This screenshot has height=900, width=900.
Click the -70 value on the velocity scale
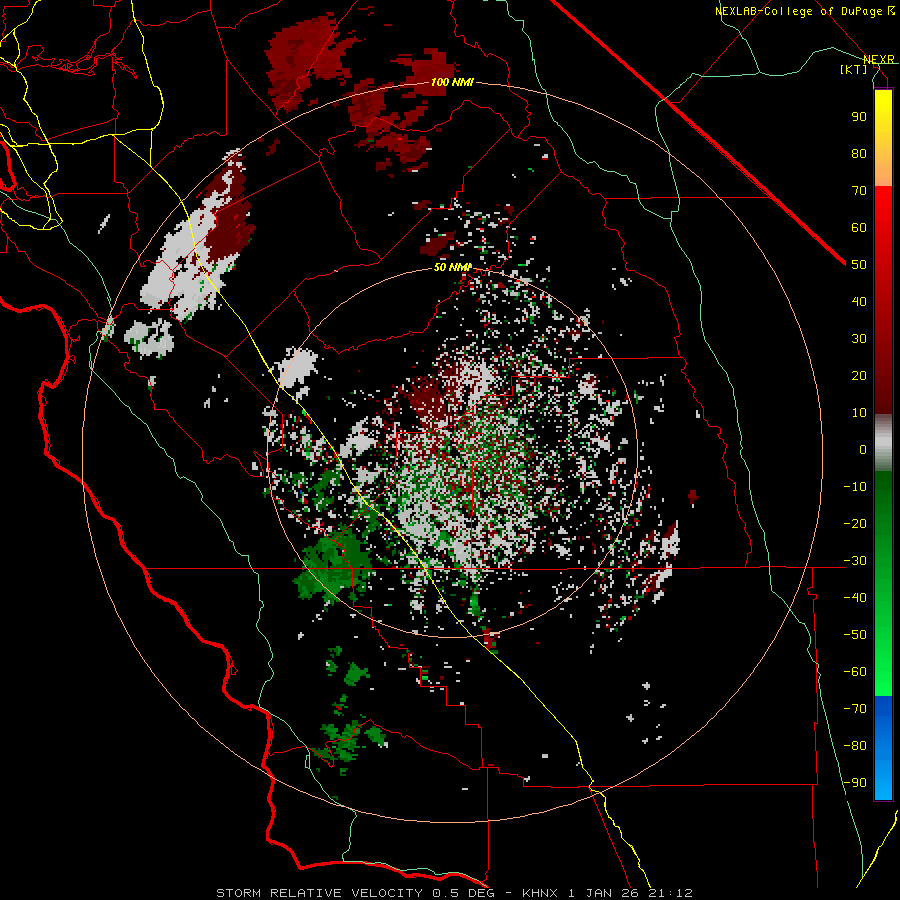click(x=855, y=709)
